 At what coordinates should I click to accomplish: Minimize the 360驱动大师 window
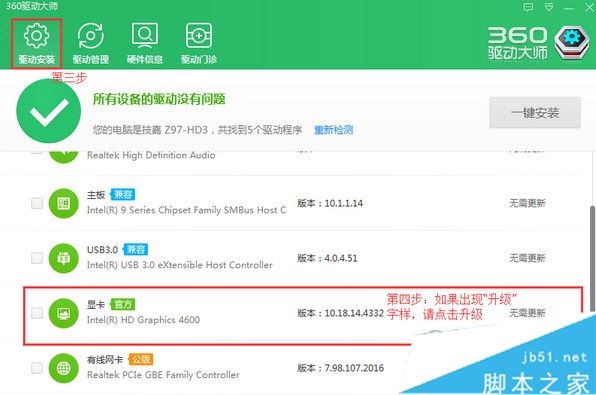click(x=569, y=8)
